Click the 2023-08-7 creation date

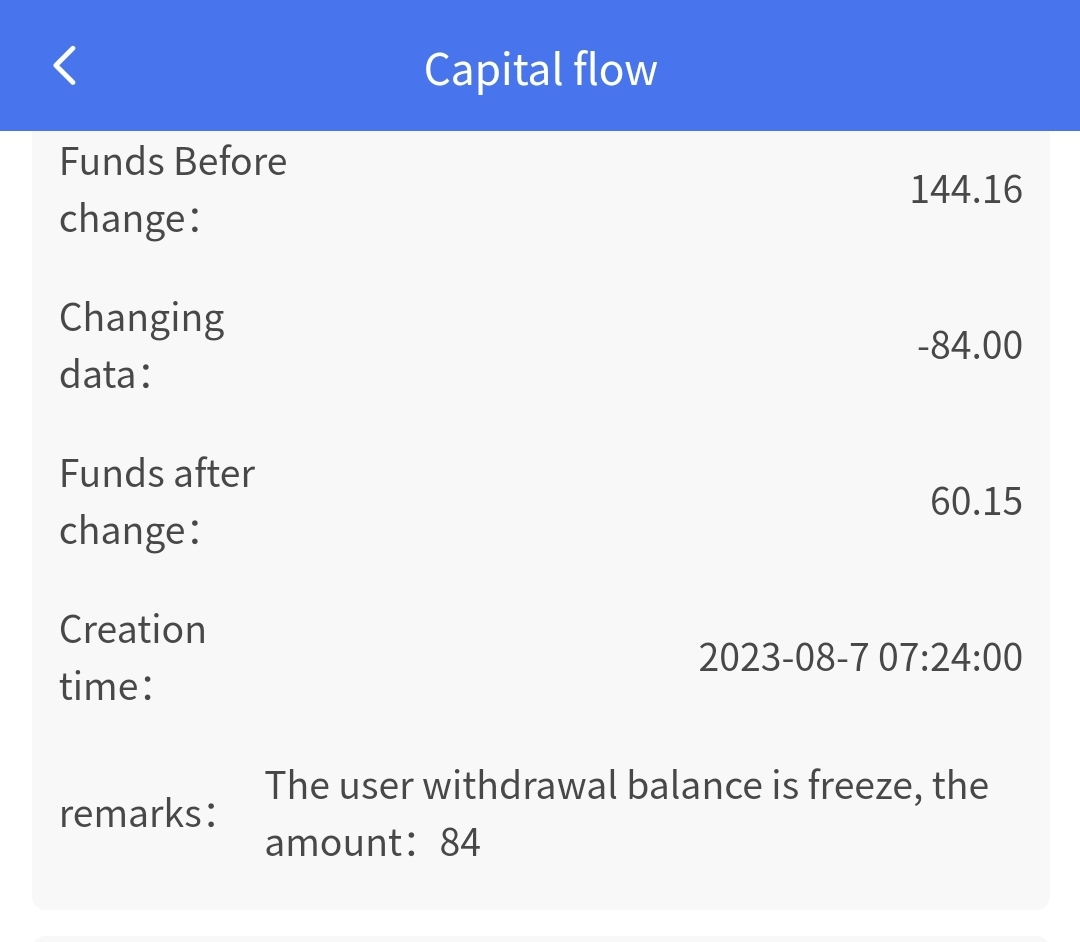tap(783, 658)
